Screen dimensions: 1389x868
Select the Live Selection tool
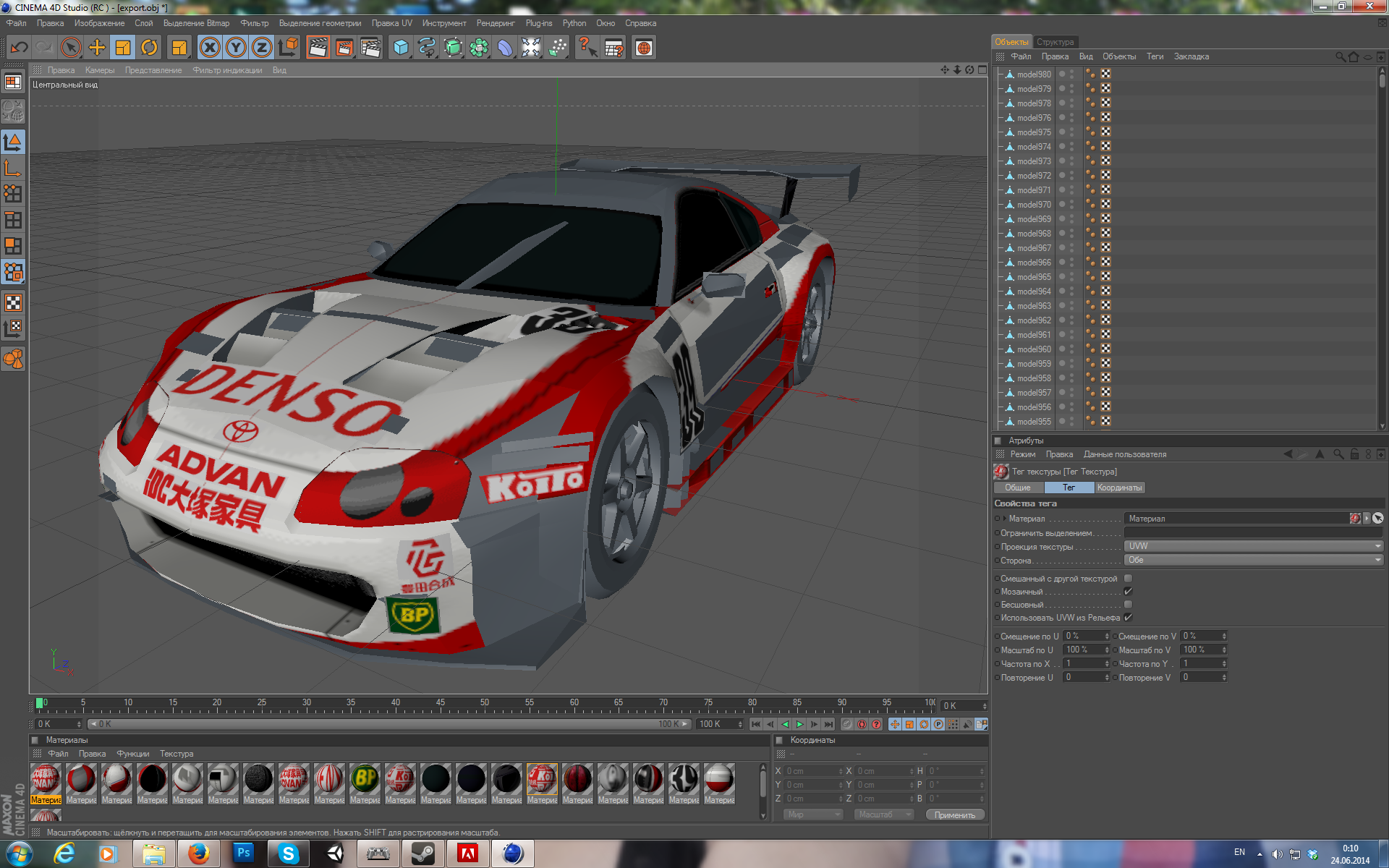[71, 48]
